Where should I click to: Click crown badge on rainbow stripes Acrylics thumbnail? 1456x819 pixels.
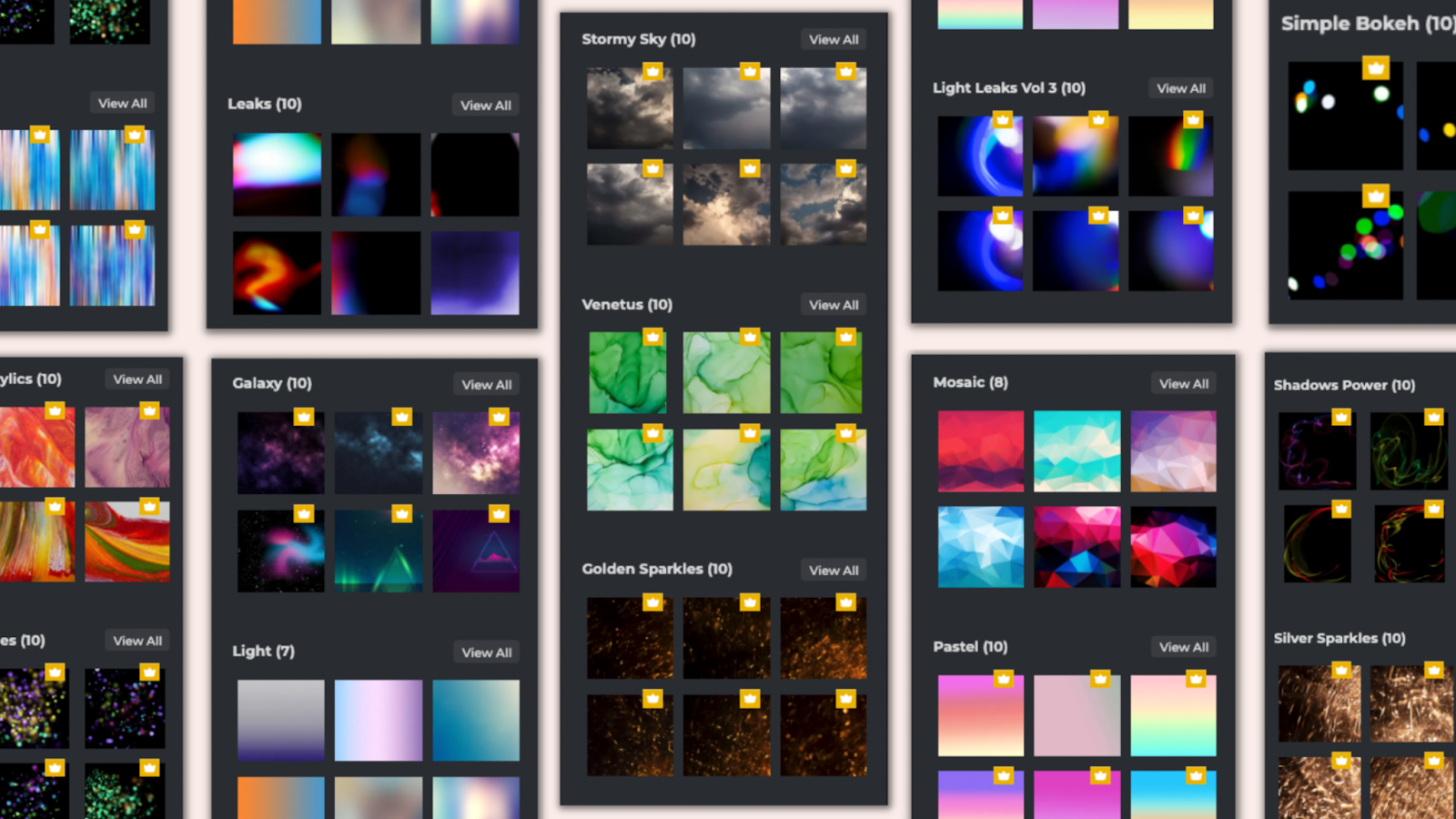pos(55,506)
